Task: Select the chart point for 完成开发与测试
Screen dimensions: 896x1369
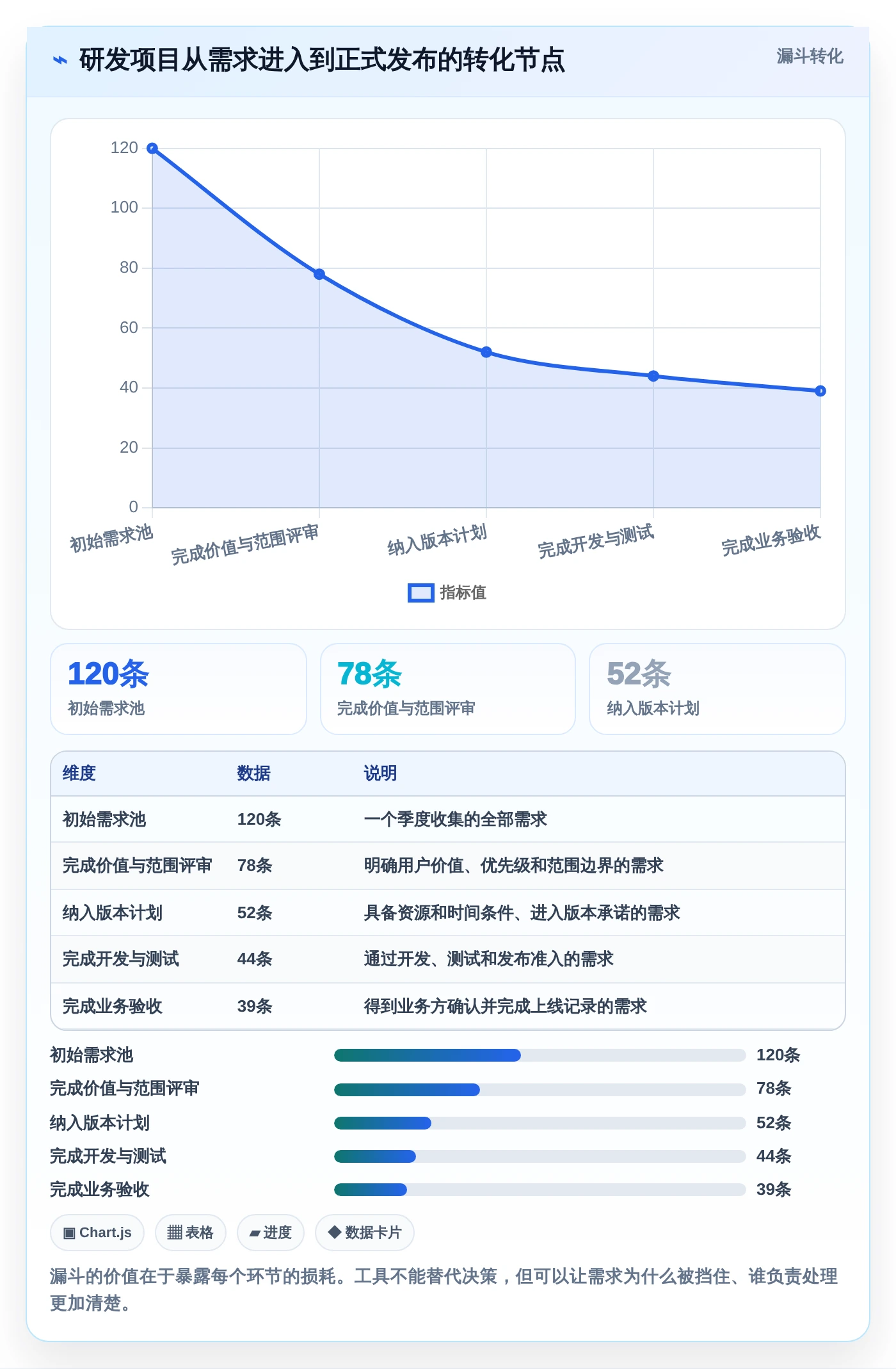Action: 653,376
